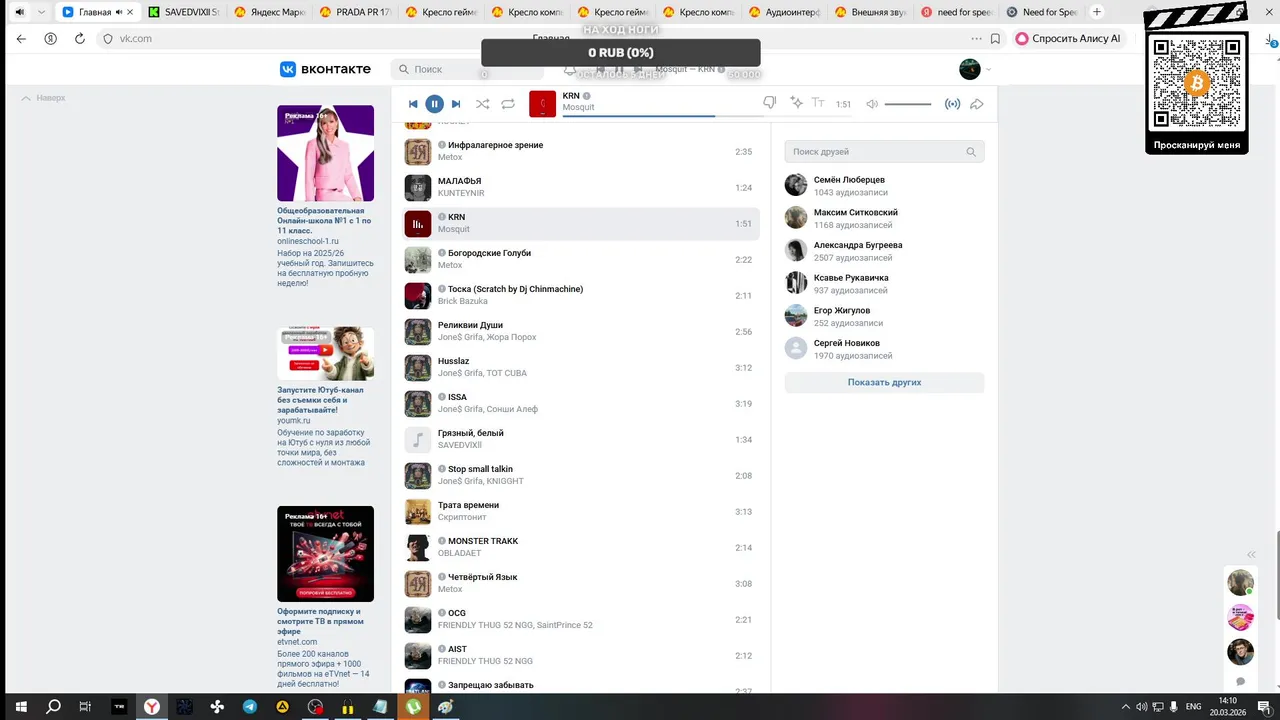Switch to SAVEDVIXII browser tab
Image resolution: width=1280 pixels, height=720 pixels.
[184, 12]
